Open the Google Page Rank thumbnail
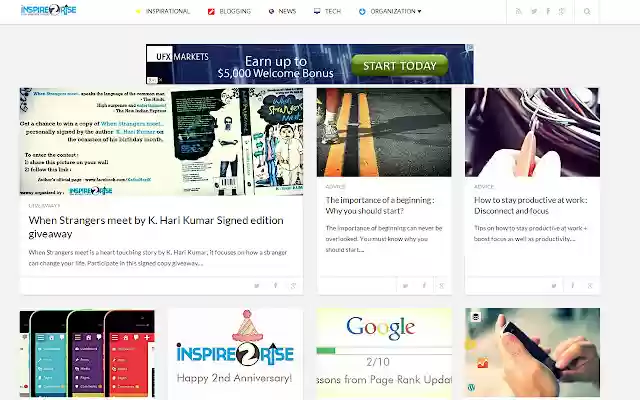 click(x=384, y=353)
